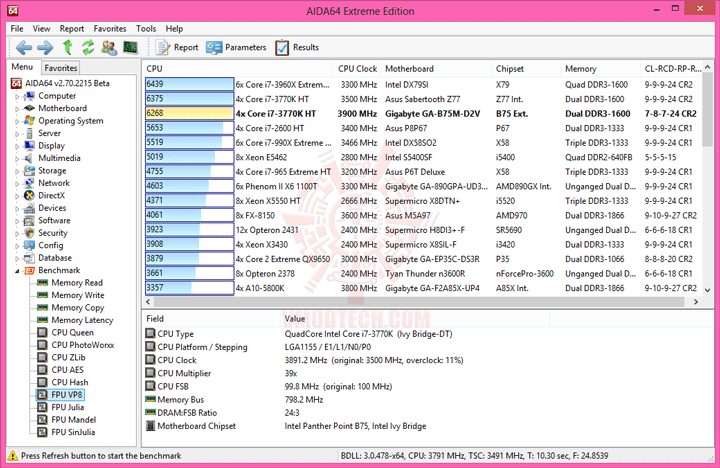This screenshot has width=720, height=468.
Task: Select the 6439 score bar
Action: (189, 84)
